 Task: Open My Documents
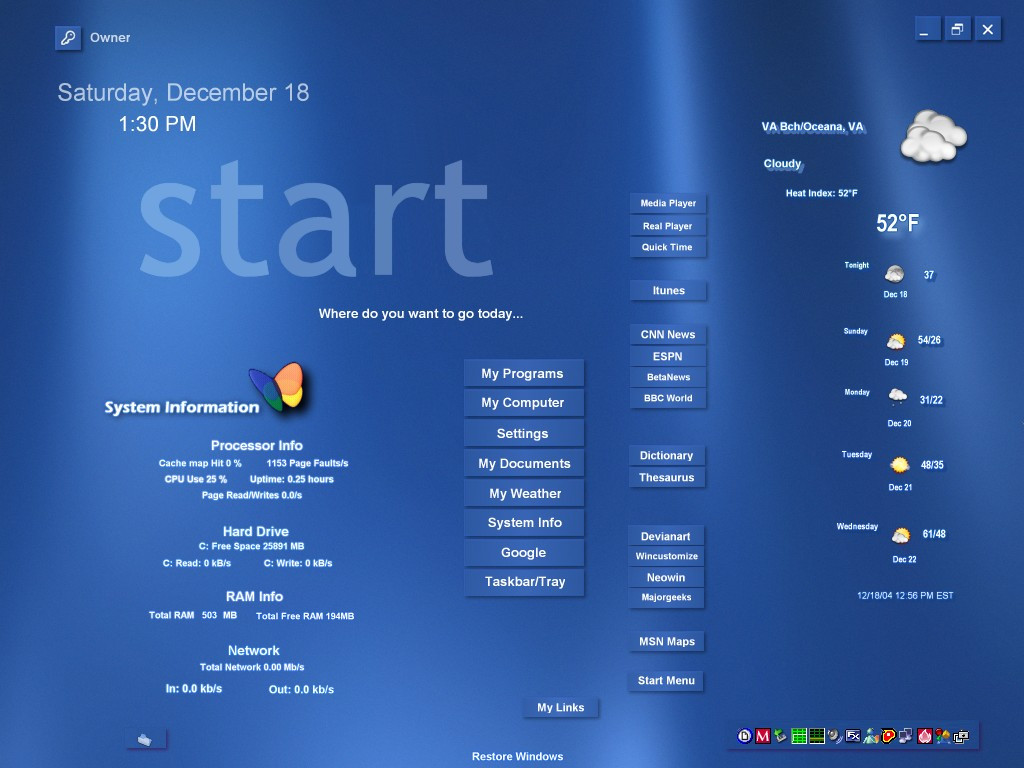pyautogui.click(x=524, y=463)
